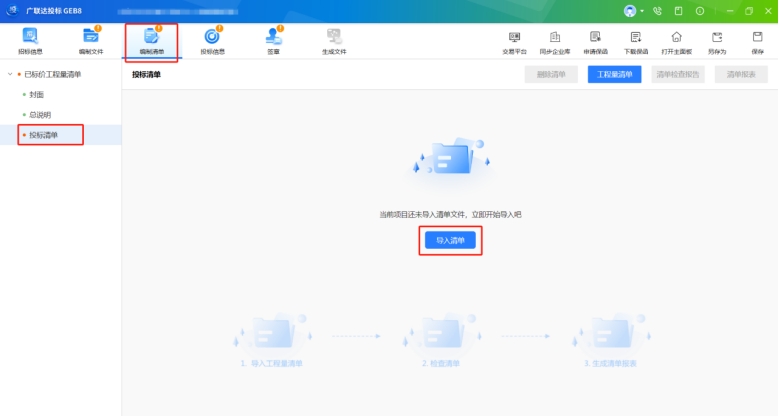Click the 另存为 save-as icon
Image resolution: width=779 pixels, height=417 pixels.
[717, 41]
